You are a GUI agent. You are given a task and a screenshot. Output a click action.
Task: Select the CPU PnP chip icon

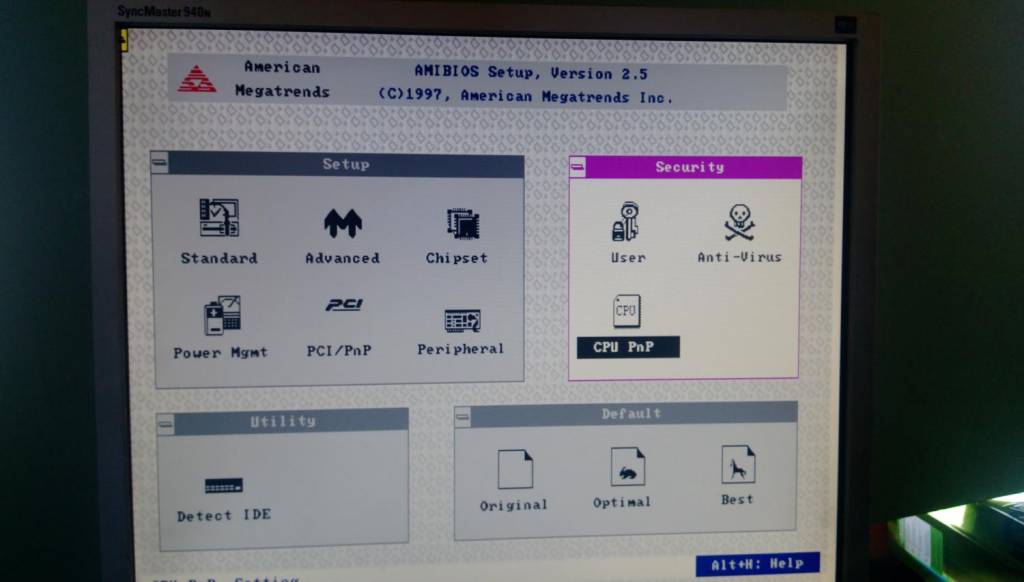point(626,311)
